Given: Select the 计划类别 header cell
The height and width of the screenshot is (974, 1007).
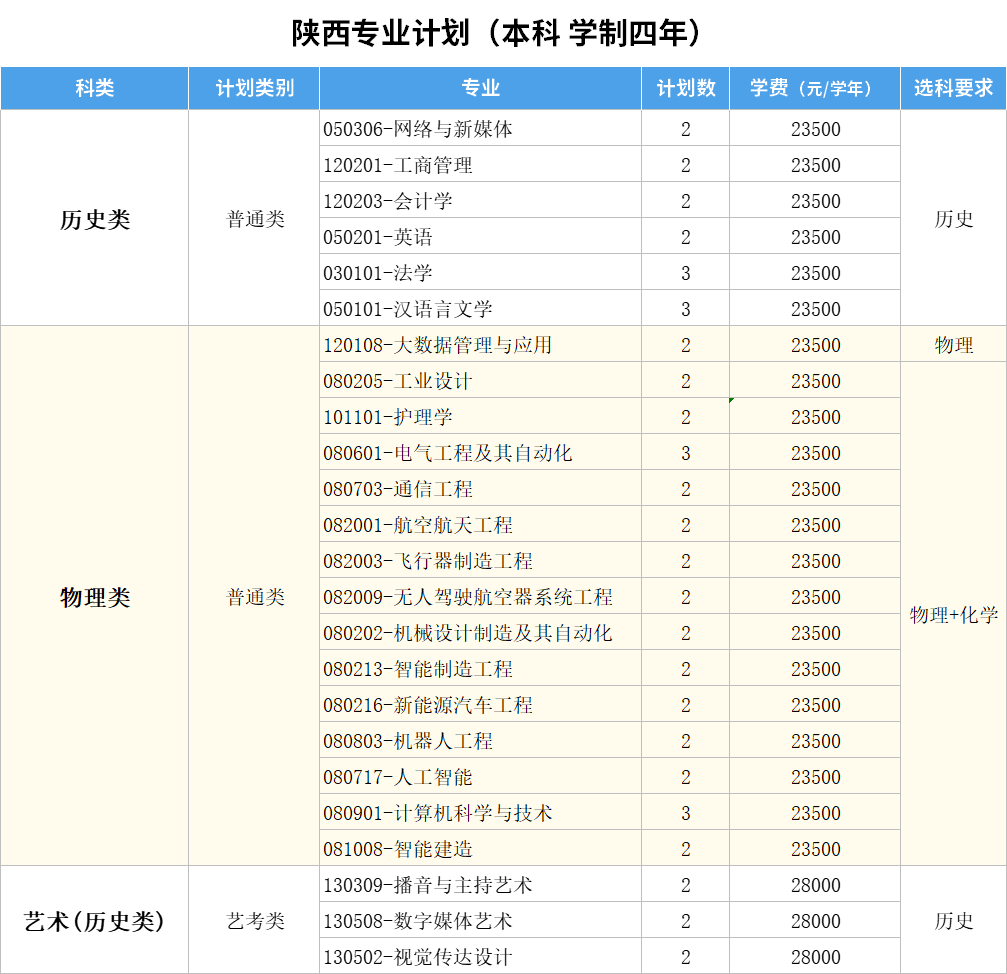Looking at the screenshot, I should tap(254, 88).
